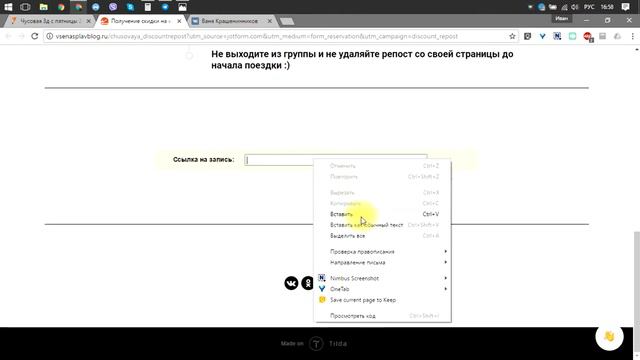Open Skype from the taskbar
The height and width of the screenshot is (360, 640).
(x=130, y=7)
